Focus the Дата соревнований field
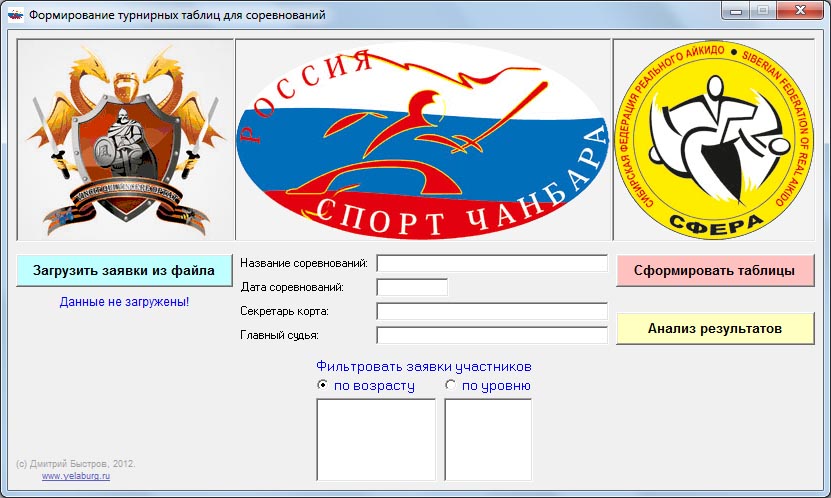 tap(412, 287)
